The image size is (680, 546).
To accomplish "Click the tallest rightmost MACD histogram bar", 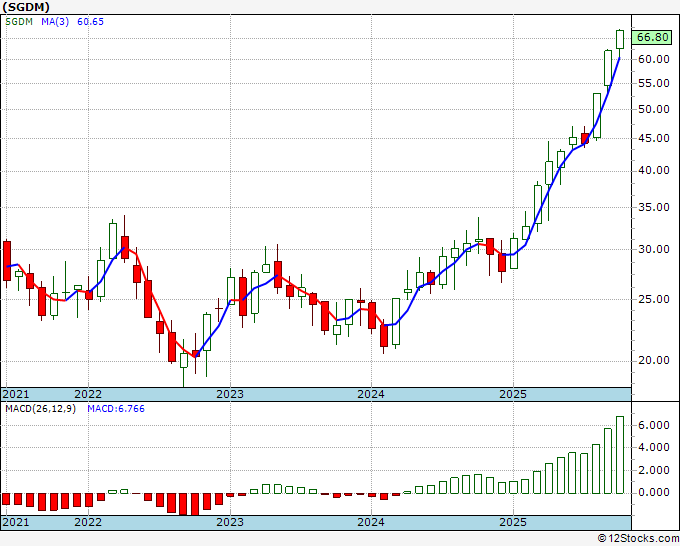I will pos(620,455).
